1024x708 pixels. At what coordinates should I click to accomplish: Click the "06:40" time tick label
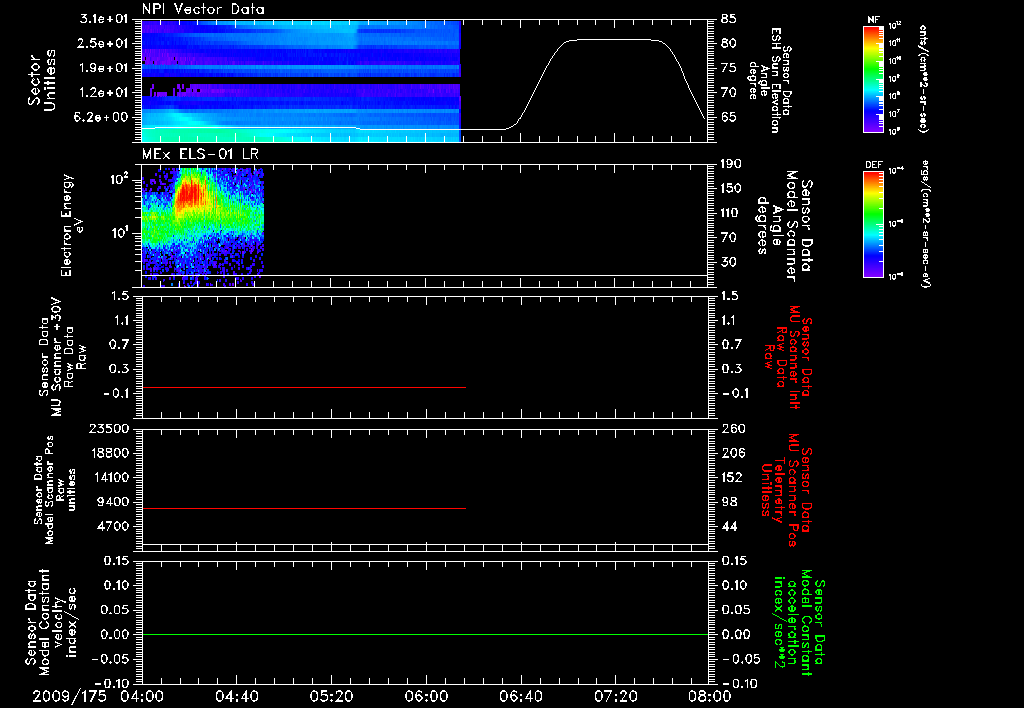[520, 696]
